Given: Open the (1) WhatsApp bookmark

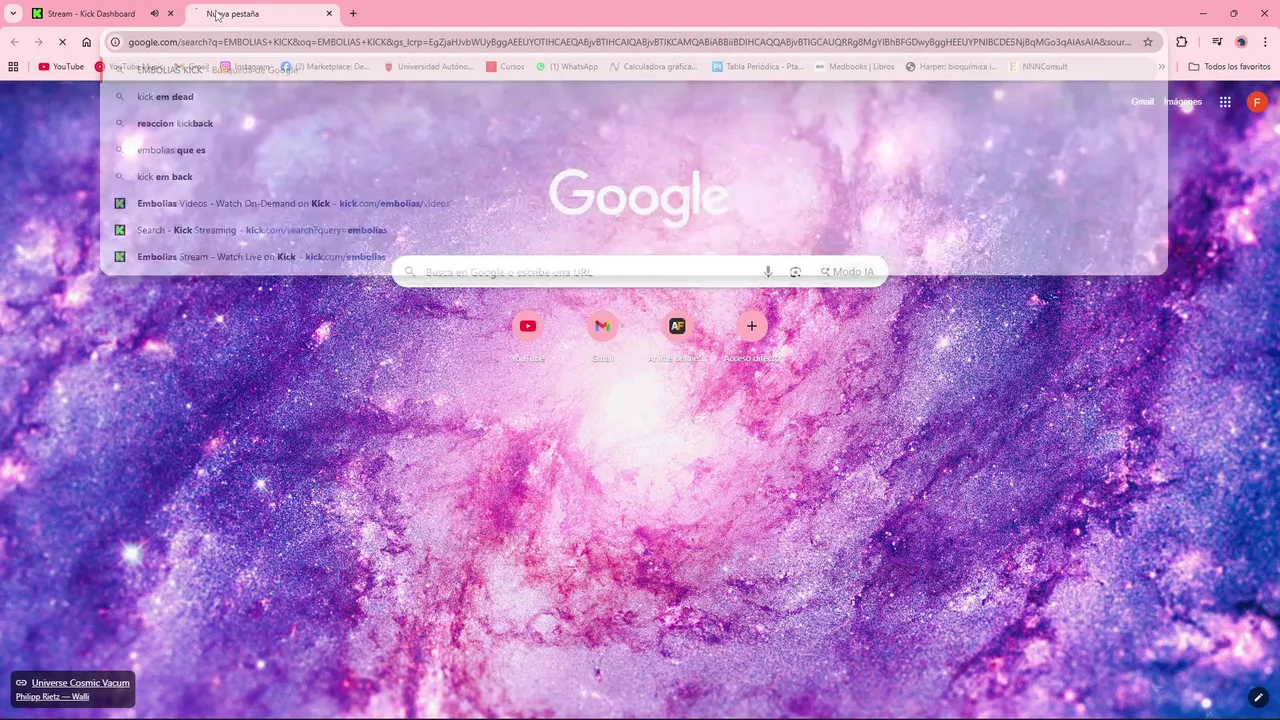Looking at the screenshot, I should click(567, 67).
